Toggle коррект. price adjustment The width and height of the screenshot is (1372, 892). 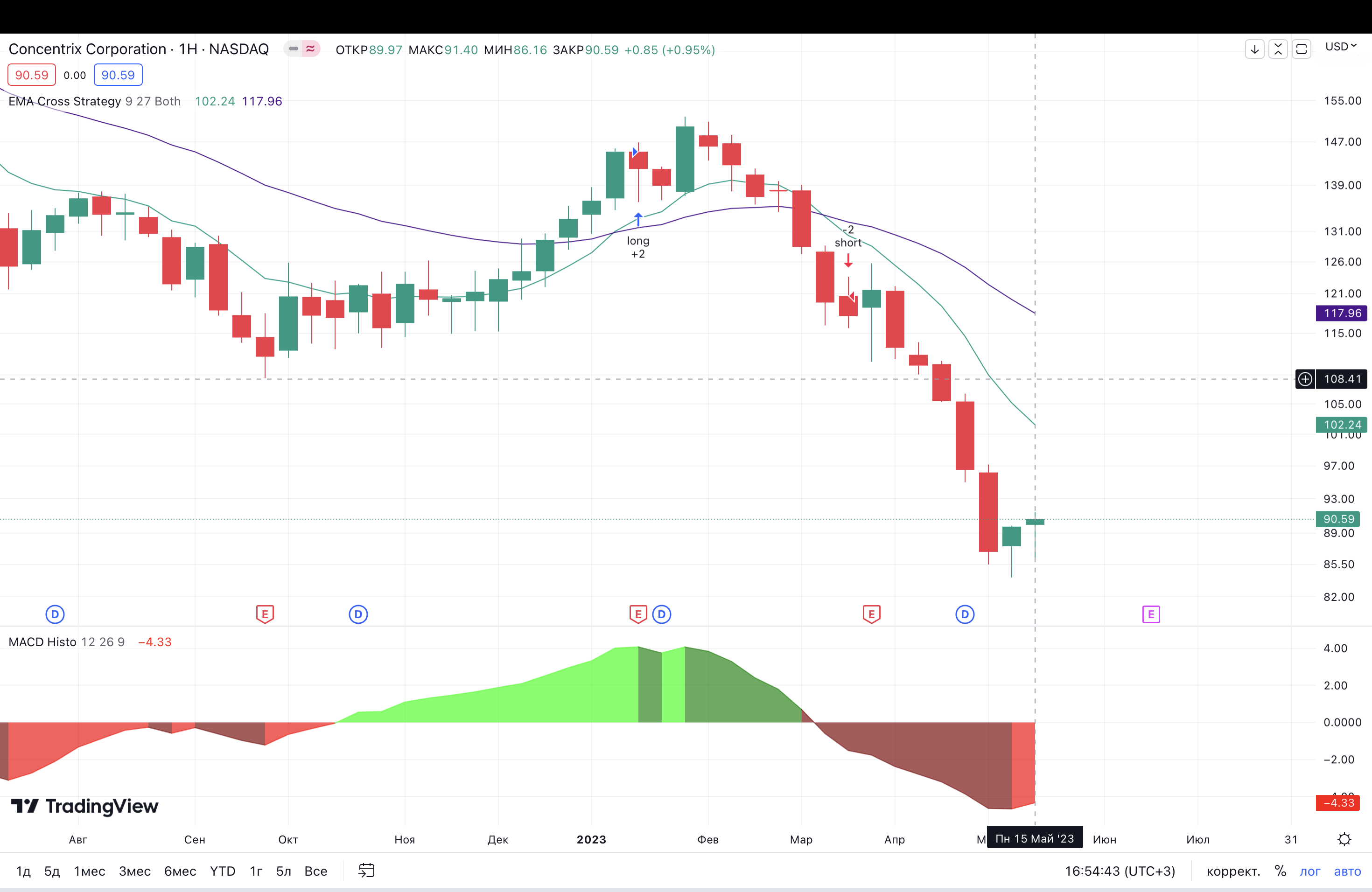(1233, 871)
